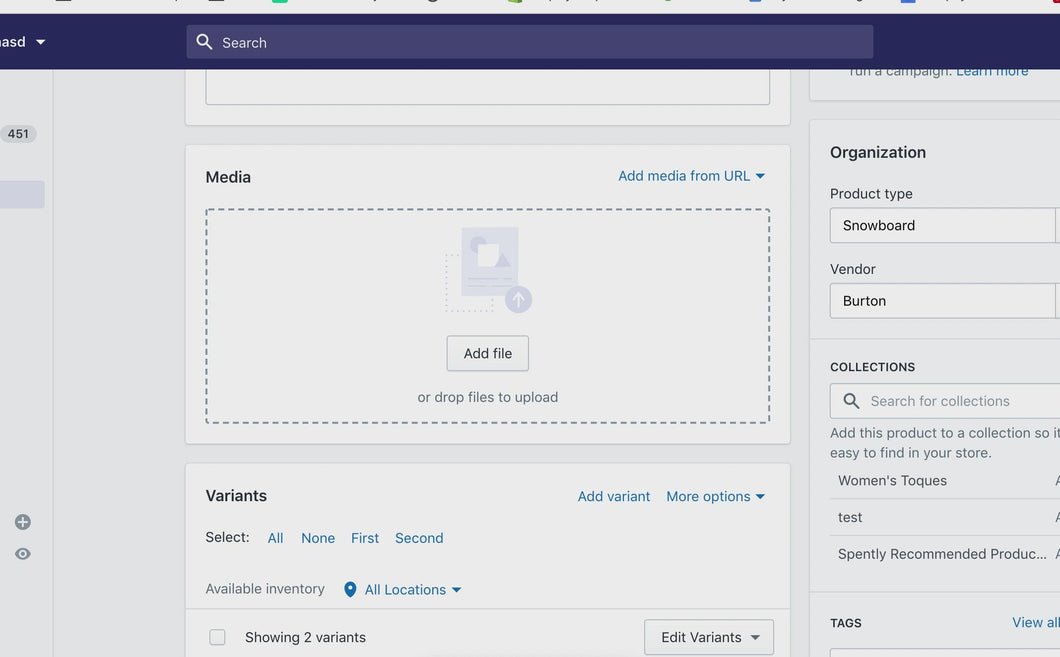
Task: Select None variants link
Action: (x=318, y=538)
